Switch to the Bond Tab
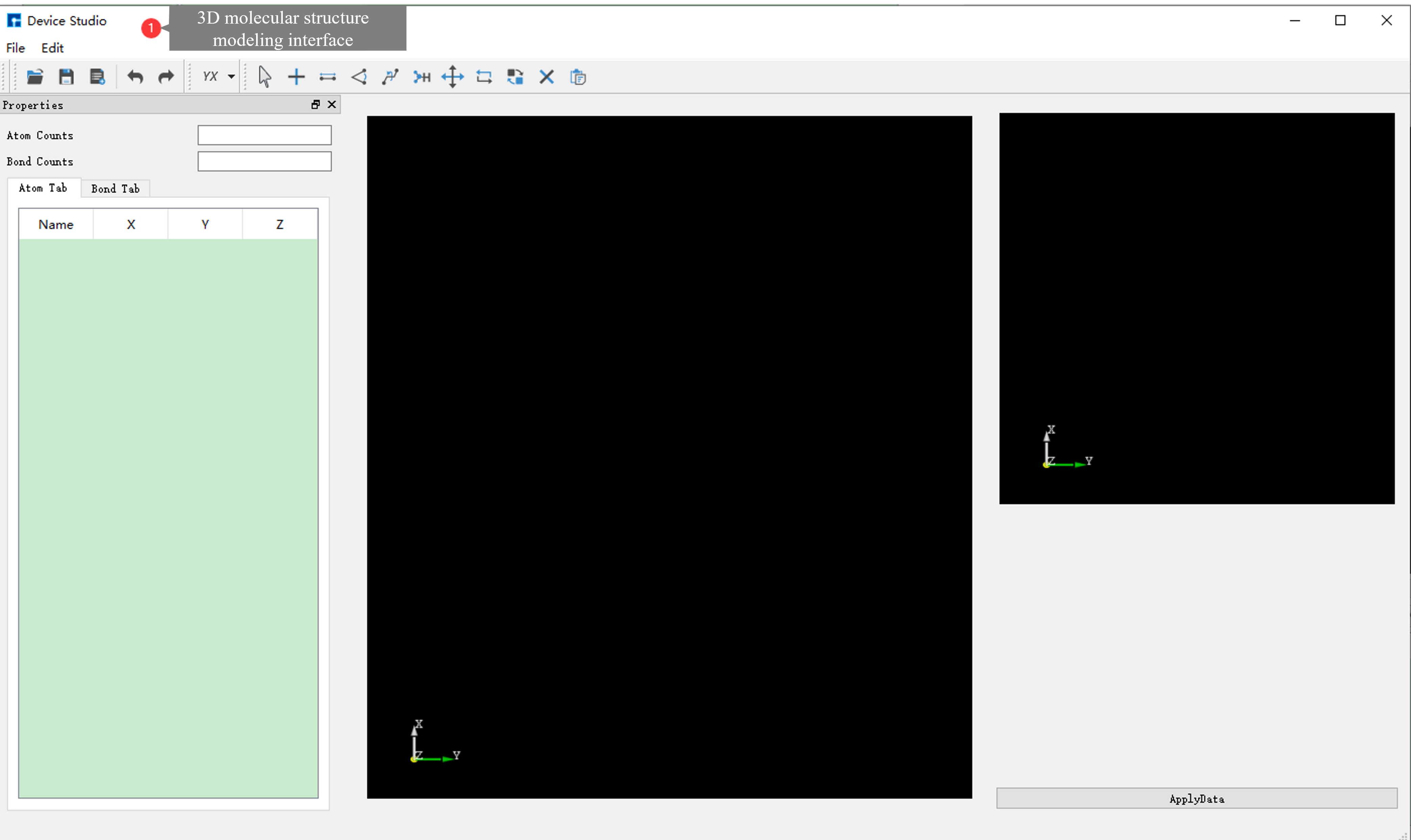The height and width of the screenshot is (840, 1411). pos(115,188)
